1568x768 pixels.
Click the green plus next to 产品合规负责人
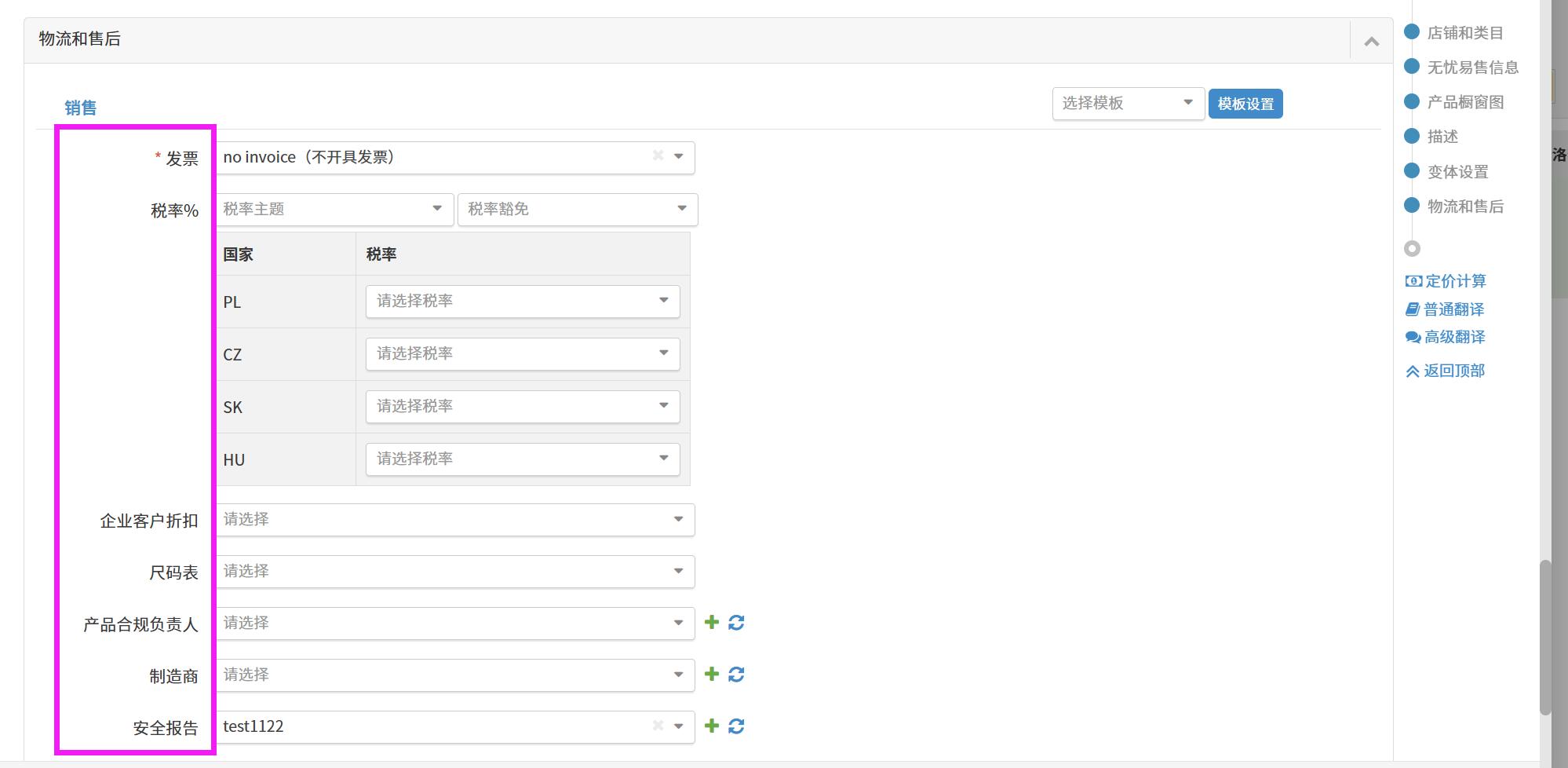[x=712, y=623]
